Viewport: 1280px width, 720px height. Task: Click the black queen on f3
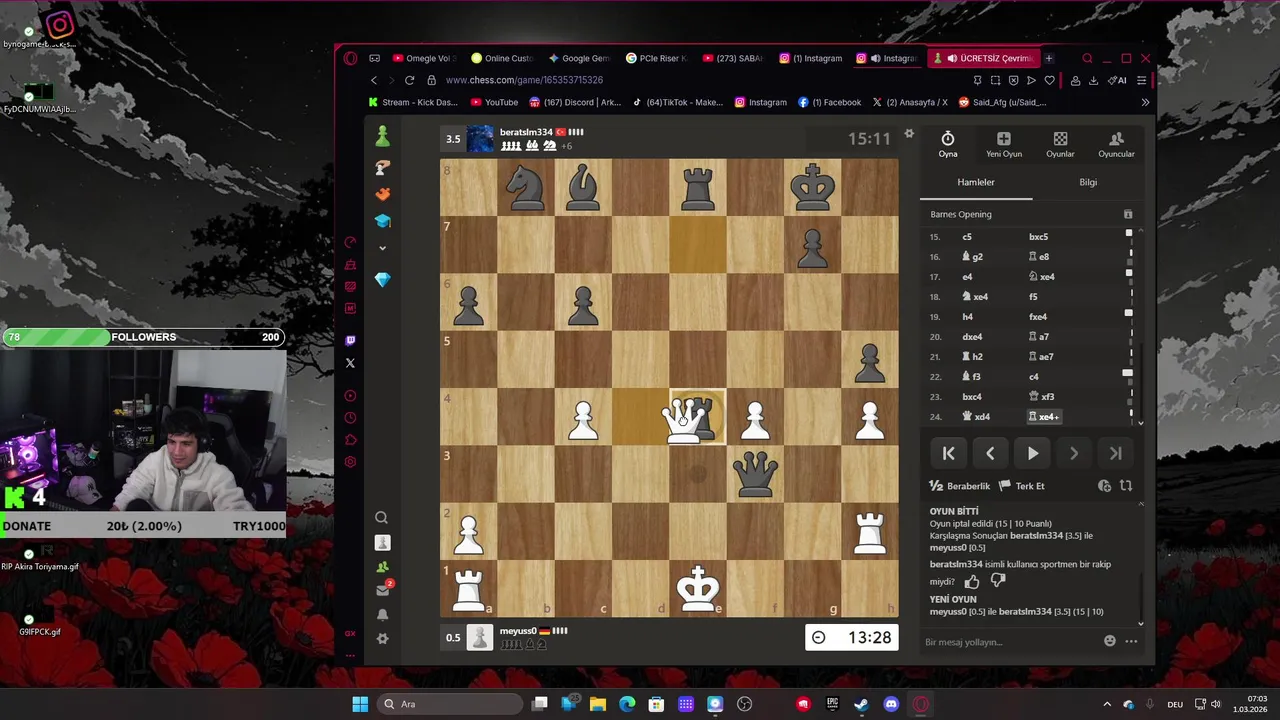pyautogui.click(x=755, y=474)
